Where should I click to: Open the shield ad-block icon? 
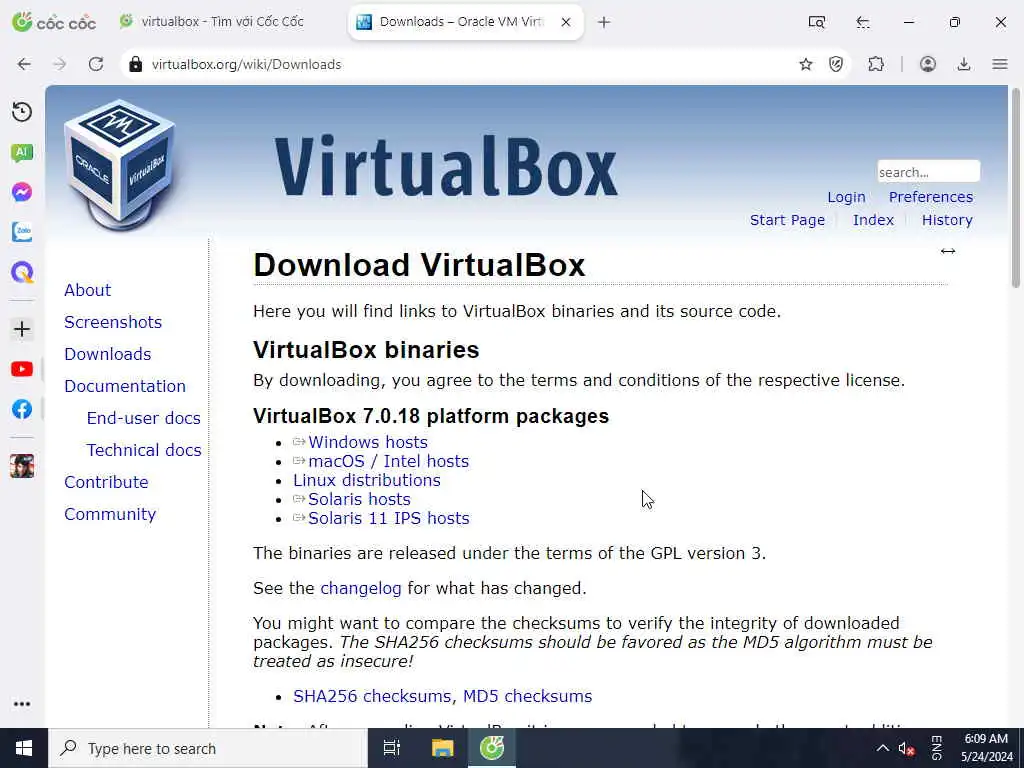pyautogui.click(x=836, y=64)
